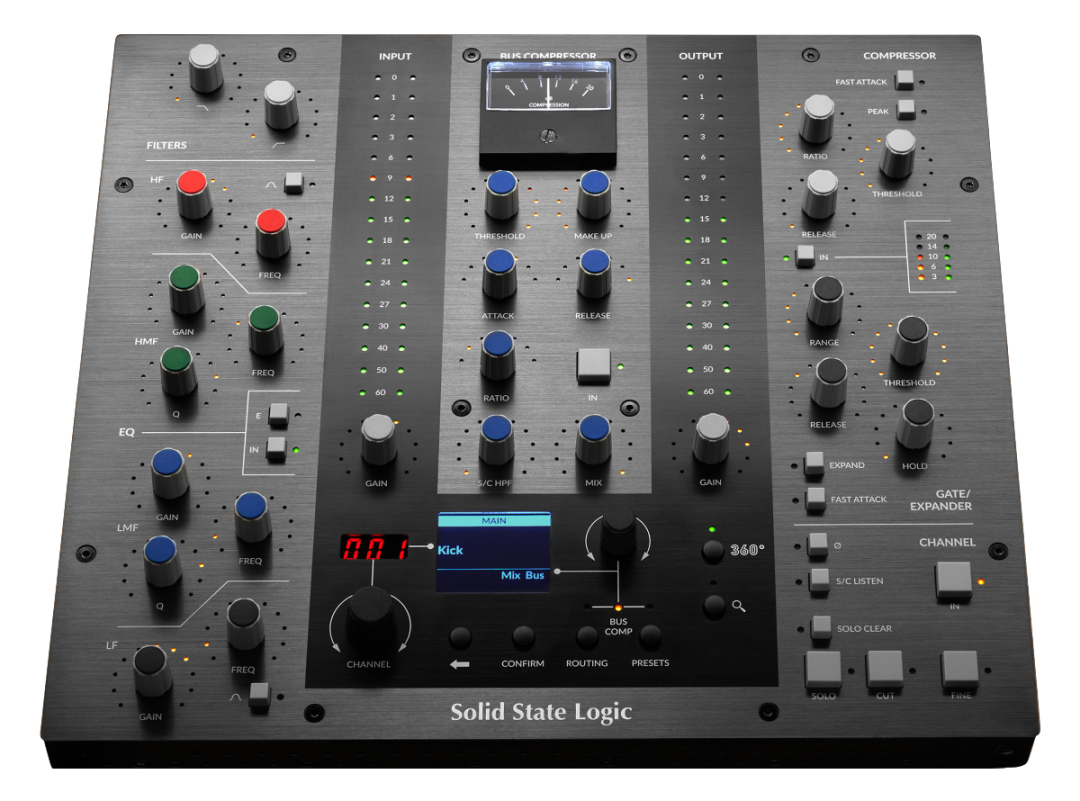1080x801 pixels.
Task: Toggle the EXPAND button
Action: (814, 464)
